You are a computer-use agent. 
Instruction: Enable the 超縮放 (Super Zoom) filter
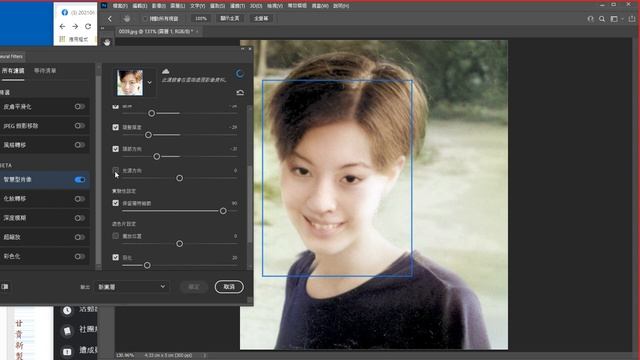tap(80, 237)
